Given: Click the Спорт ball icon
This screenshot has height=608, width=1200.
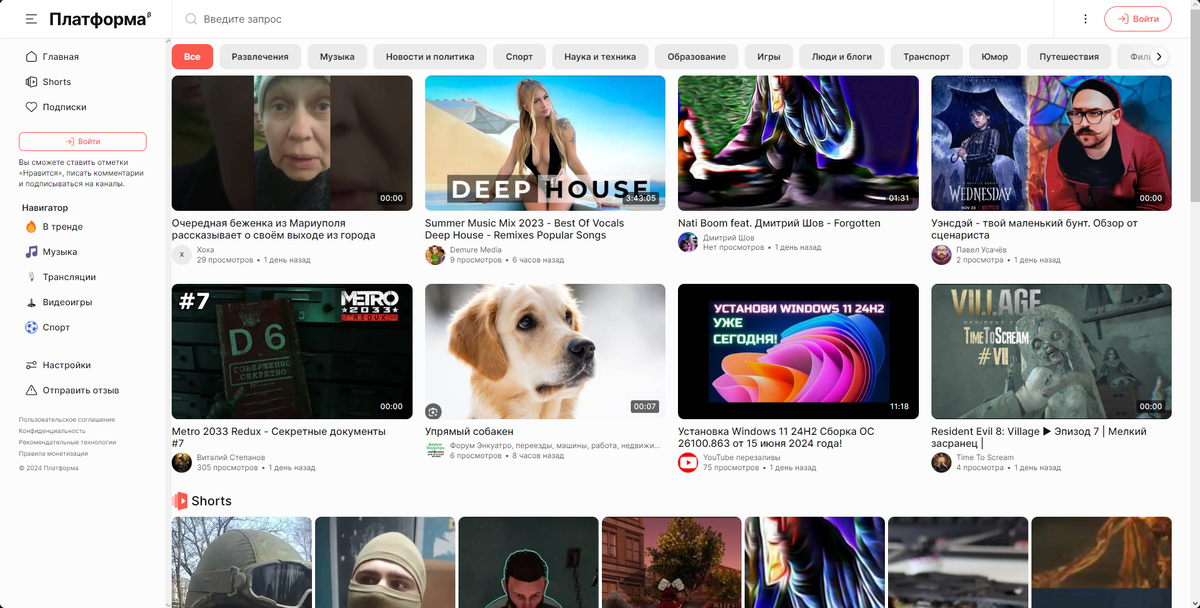Looking at the screenshot, I should (x=32, y=327).
